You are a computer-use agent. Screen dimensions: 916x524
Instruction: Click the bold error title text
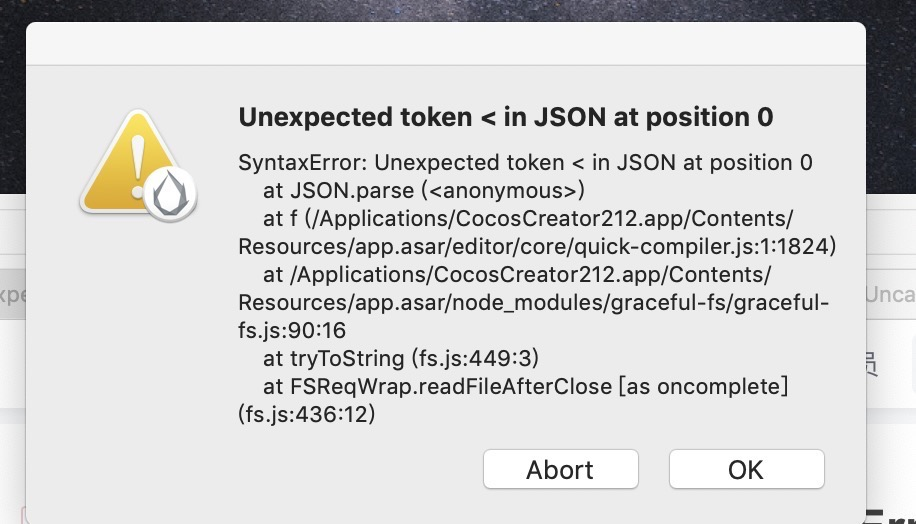click(x=505, y=117)
